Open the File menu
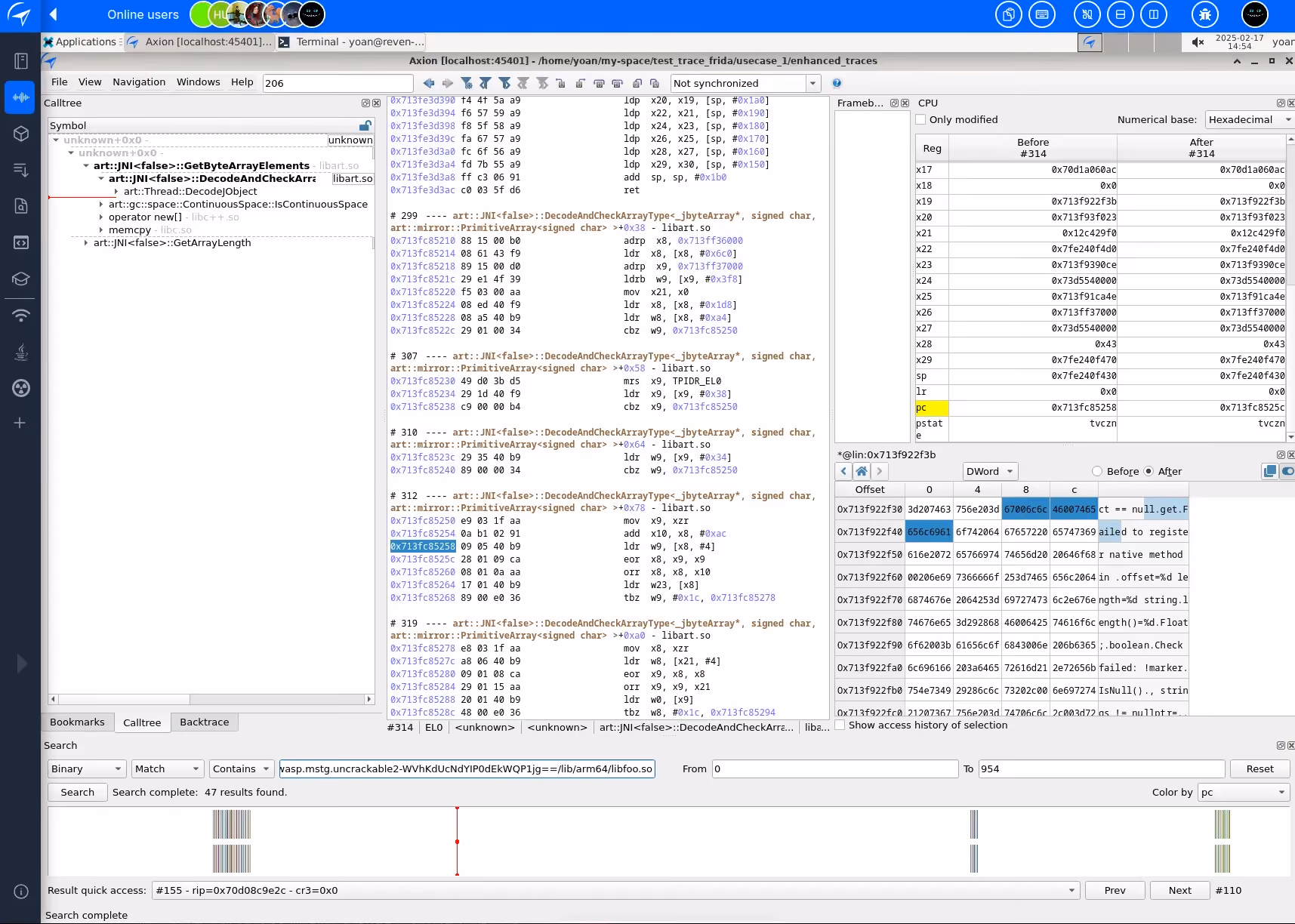Image resolution: width=1295 pixels, height=924 pixels. 59,82
